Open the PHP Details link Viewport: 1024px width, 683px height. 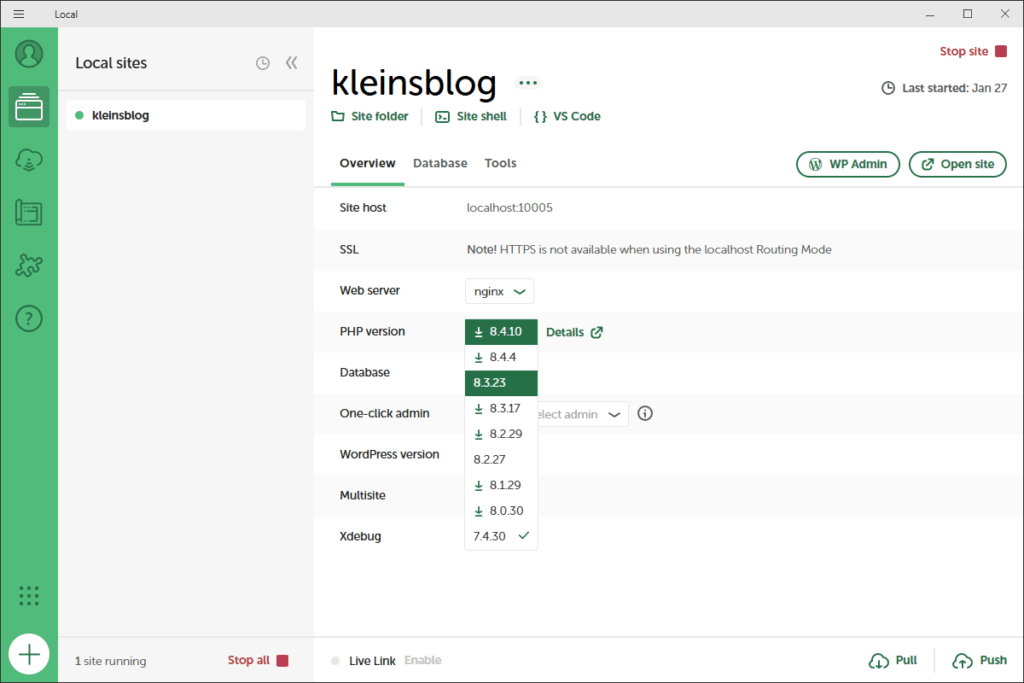(x=574, y=332)
